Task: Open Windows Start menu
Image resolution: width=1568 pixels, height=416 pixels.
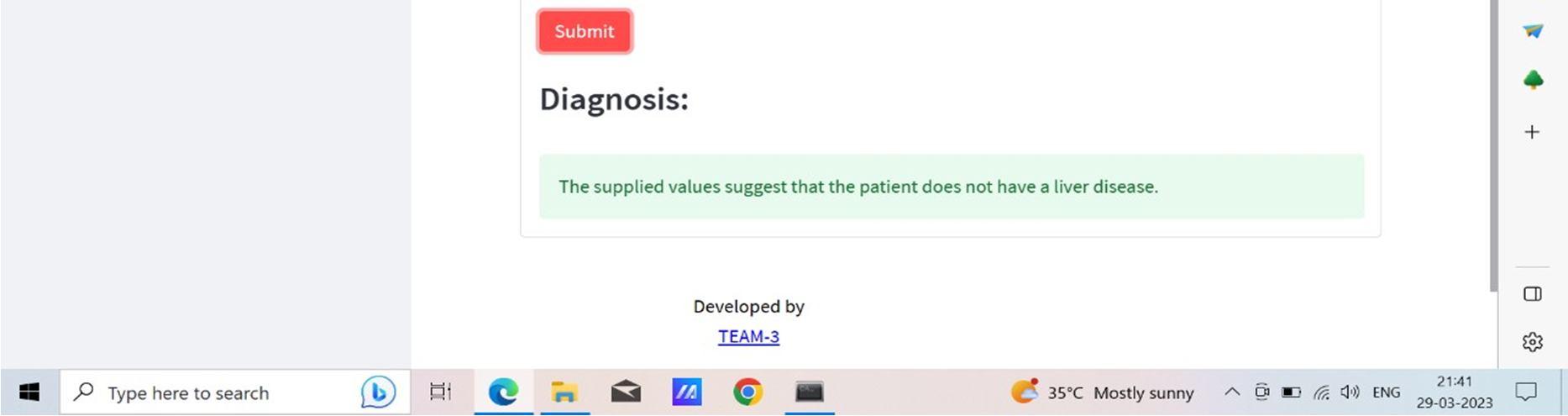Action: [29, 392]
